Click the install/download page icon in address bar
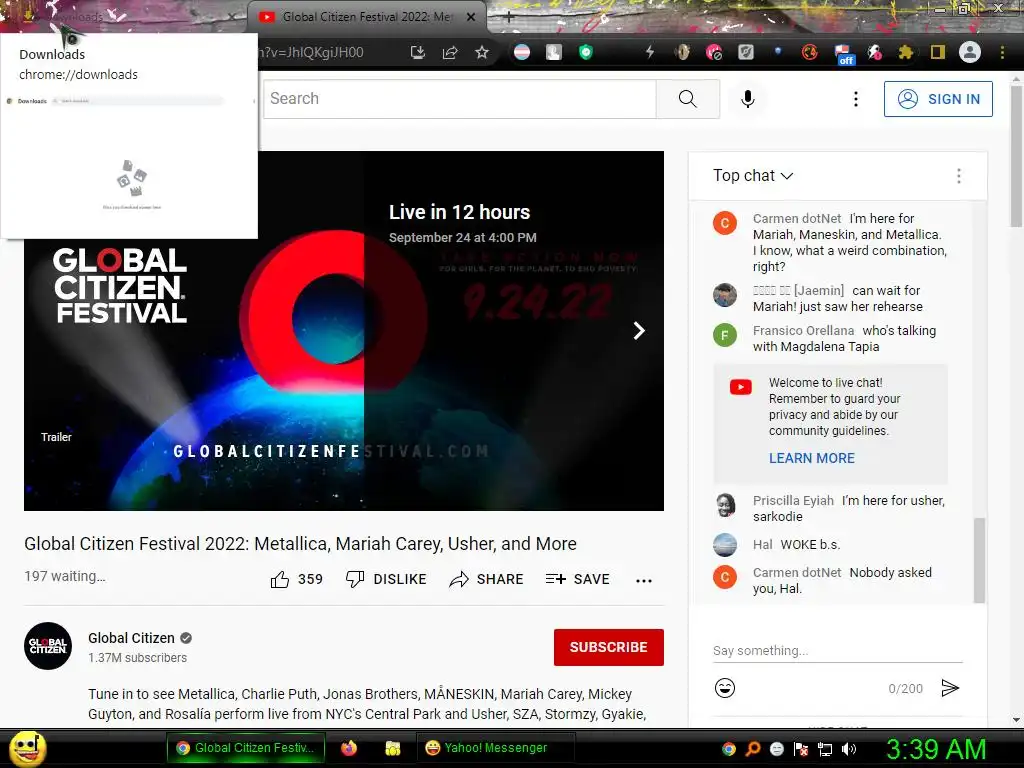The image size is (1024, 768). (x=417, y=52)
